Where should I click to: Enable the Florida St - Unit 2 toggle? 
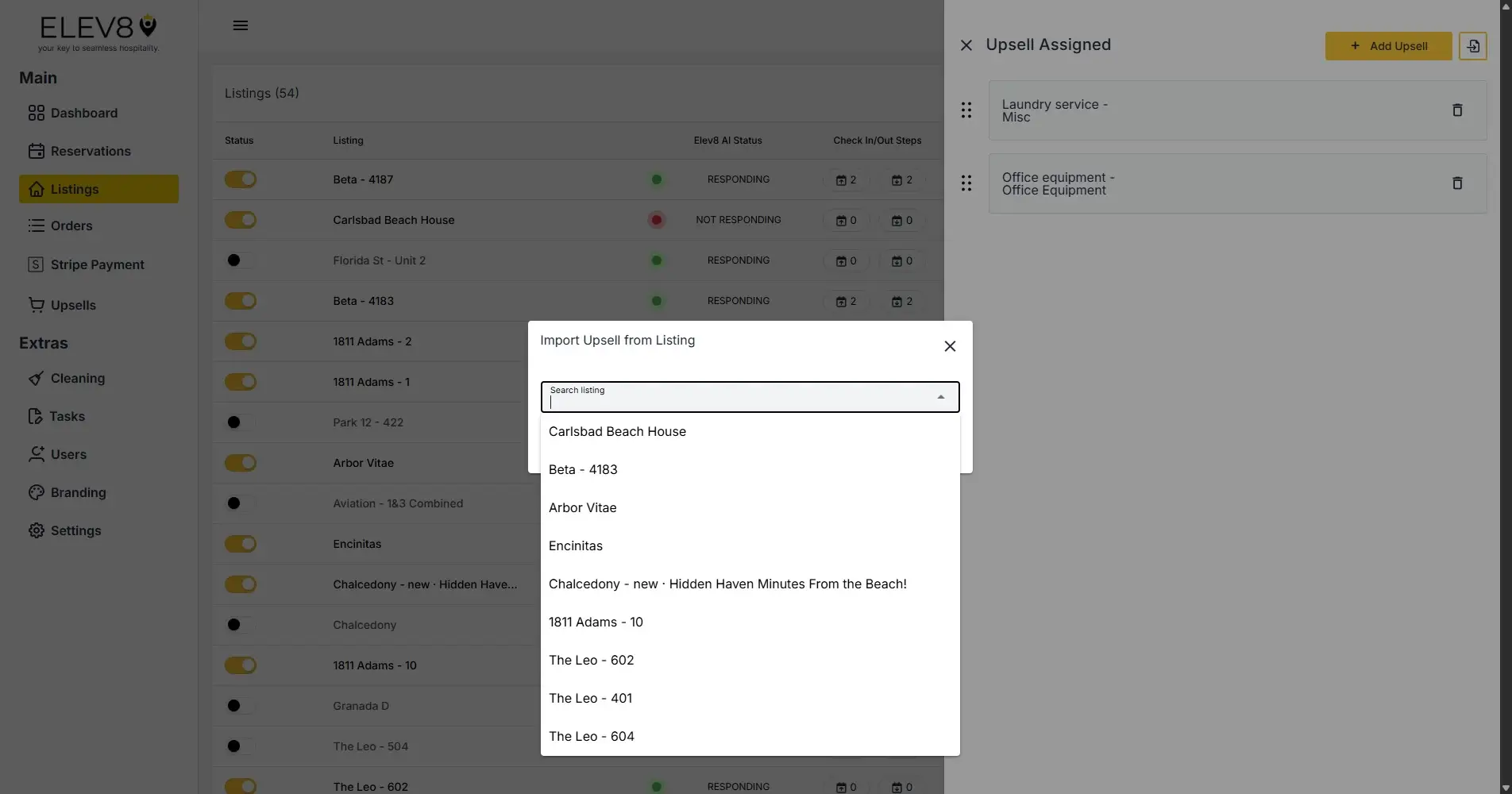click(240, 260)
